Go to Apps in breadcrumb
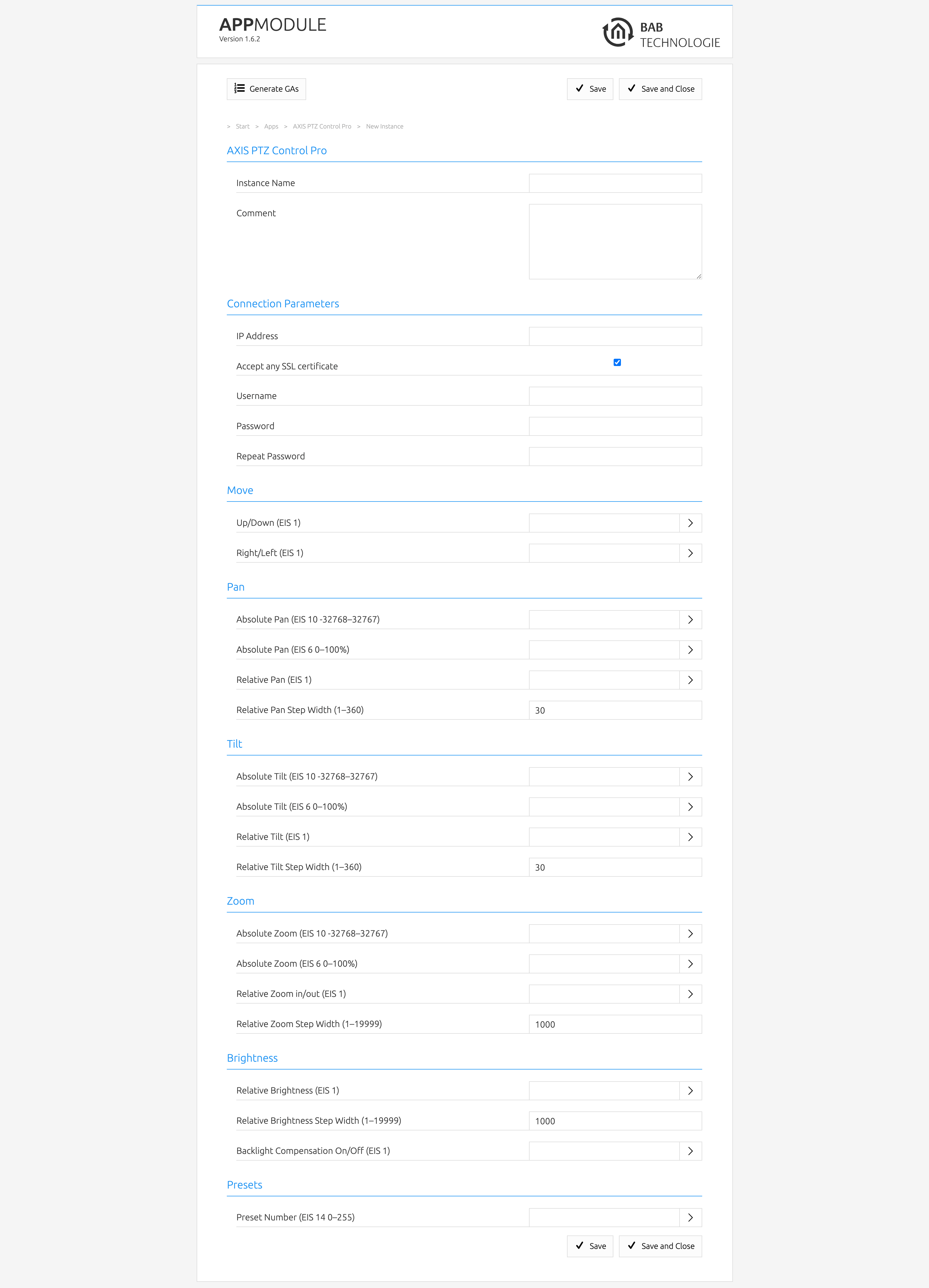Image resolution: width=929 pixels, height=1288 pixels. [x=271, y=127]
